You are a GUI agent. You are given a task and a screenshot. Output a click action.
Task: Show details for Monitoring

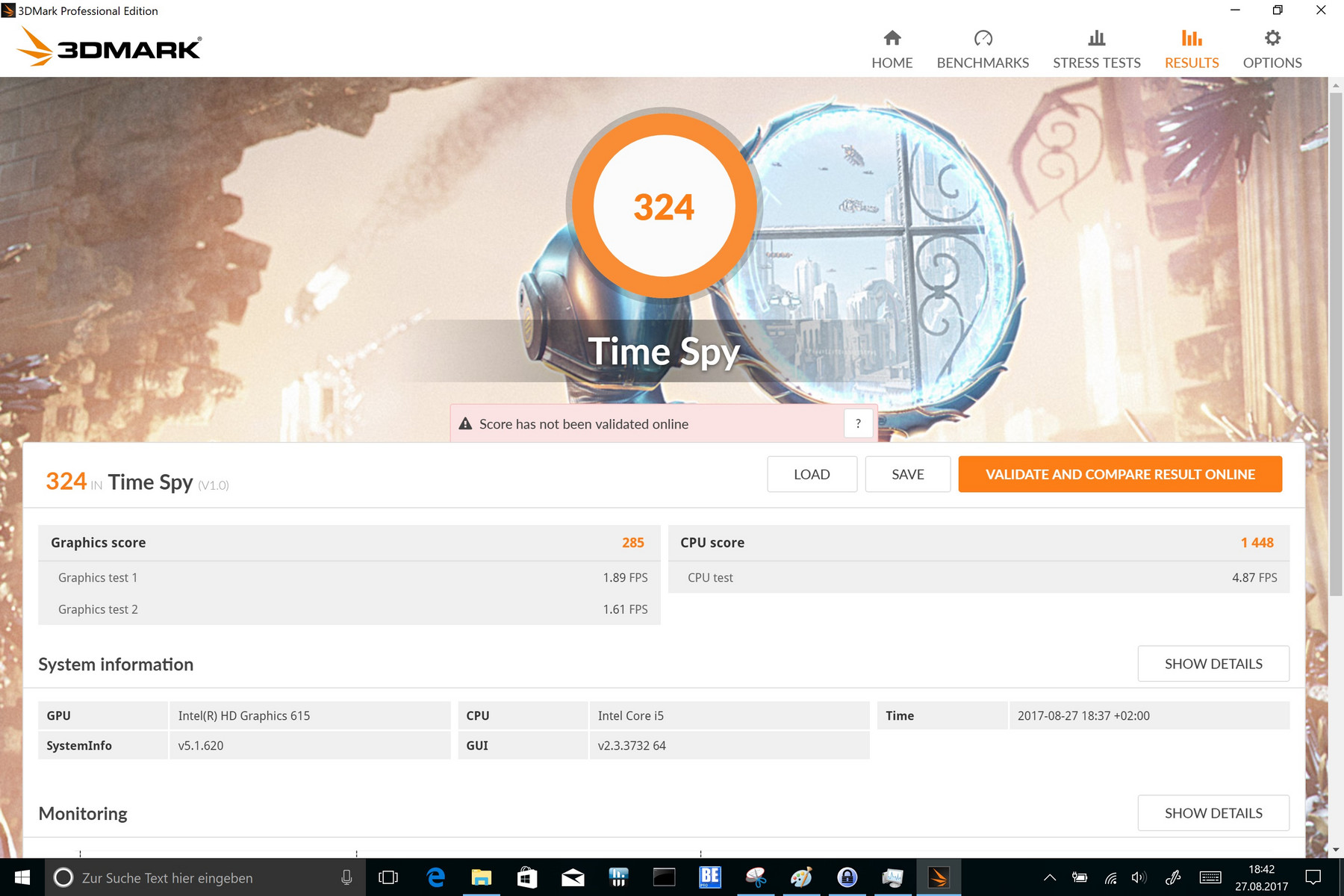[1213, 813]
